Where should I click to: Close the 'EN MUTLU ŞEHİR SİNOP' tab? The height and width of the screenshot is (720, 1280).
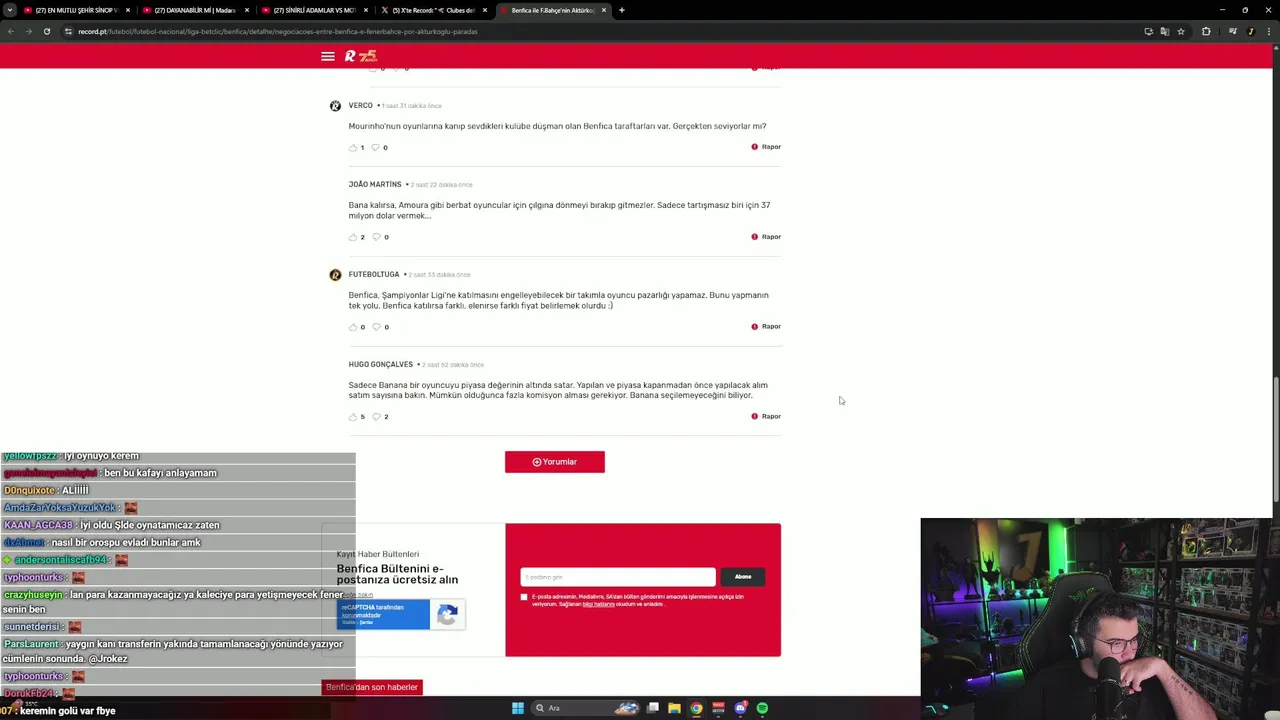128,10
